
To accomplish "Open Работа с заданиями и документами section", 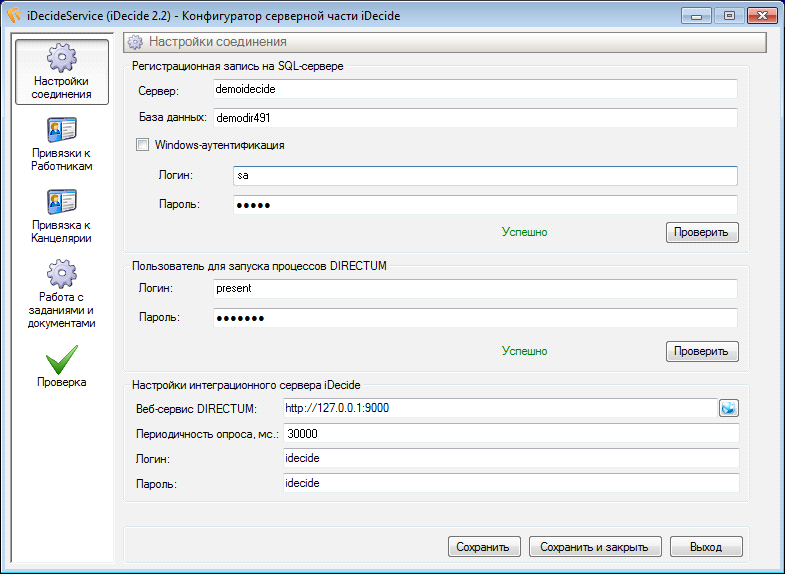I will point(62,294).
